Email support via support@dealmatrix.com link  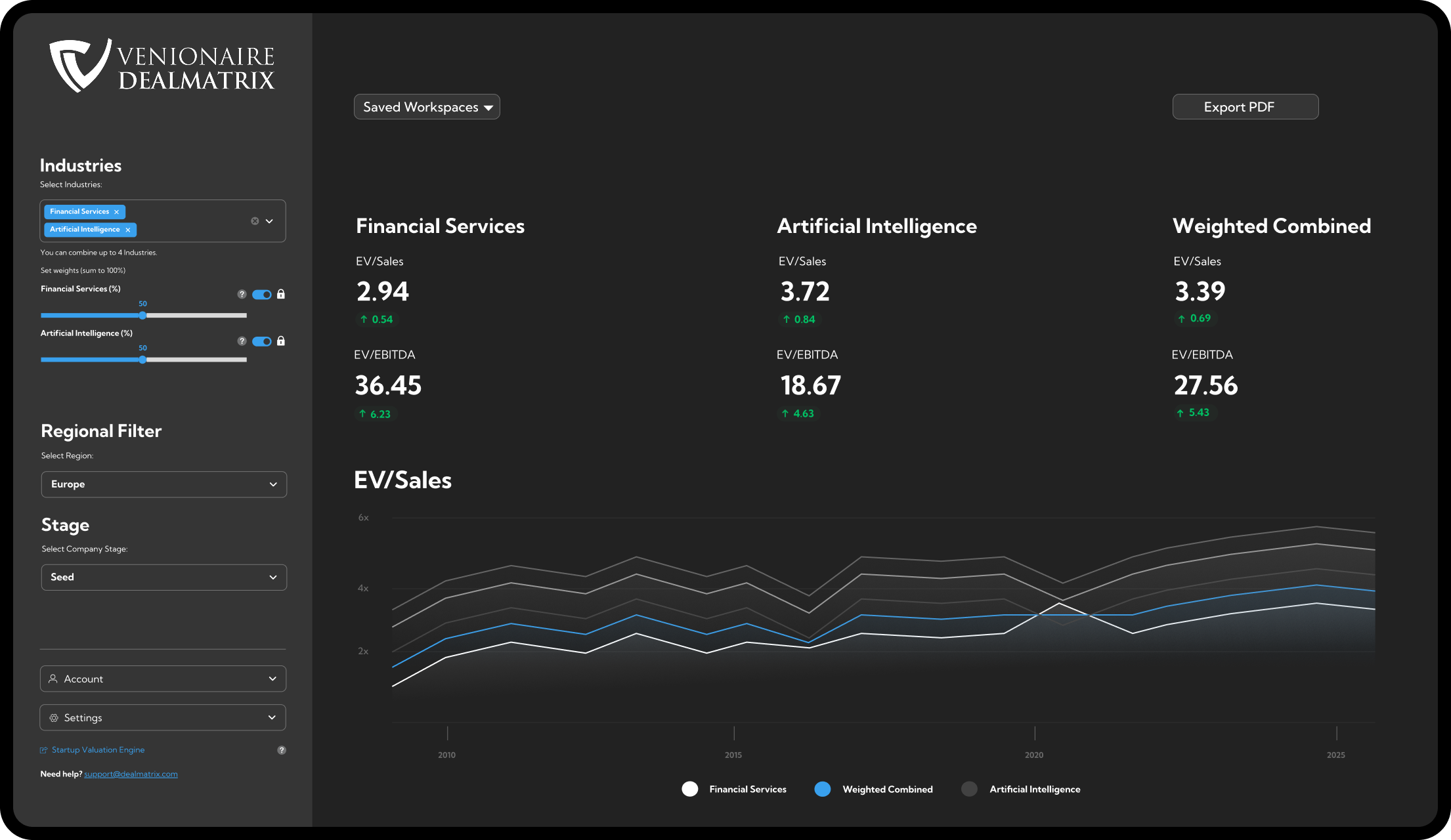(130, 774)
